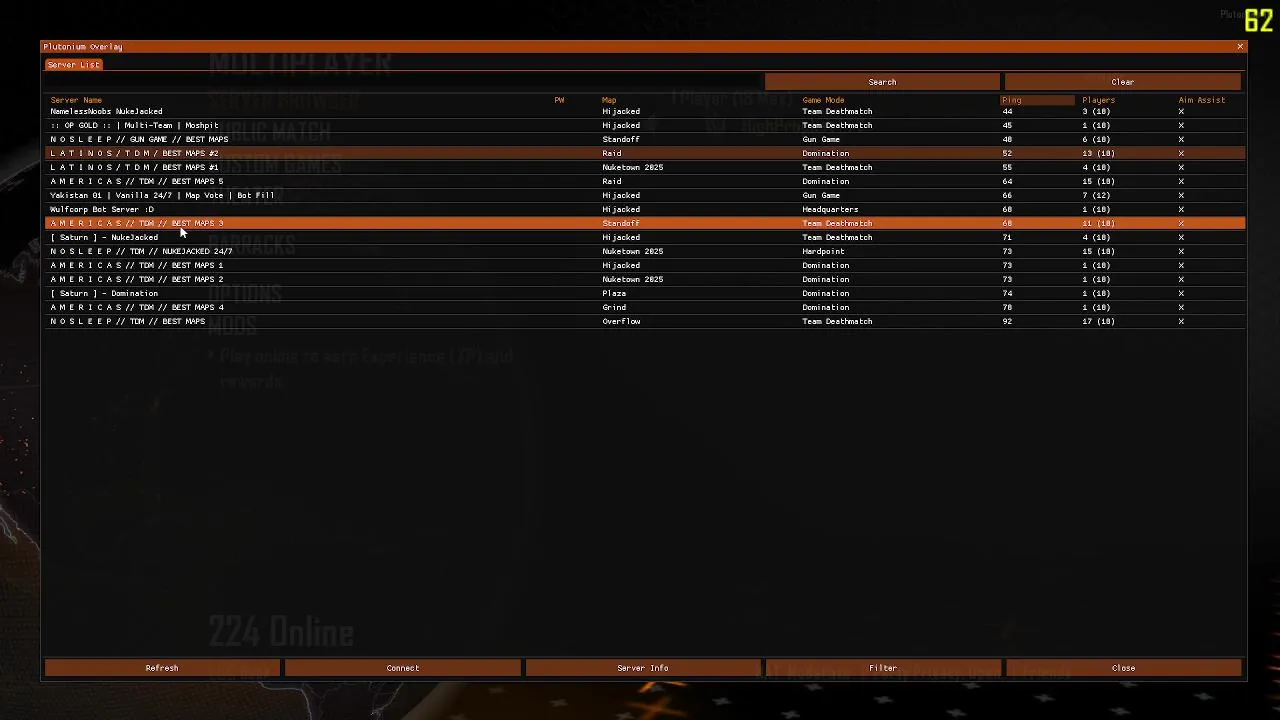
Task: Sort by the Players column header
Action: [1098, 100]
